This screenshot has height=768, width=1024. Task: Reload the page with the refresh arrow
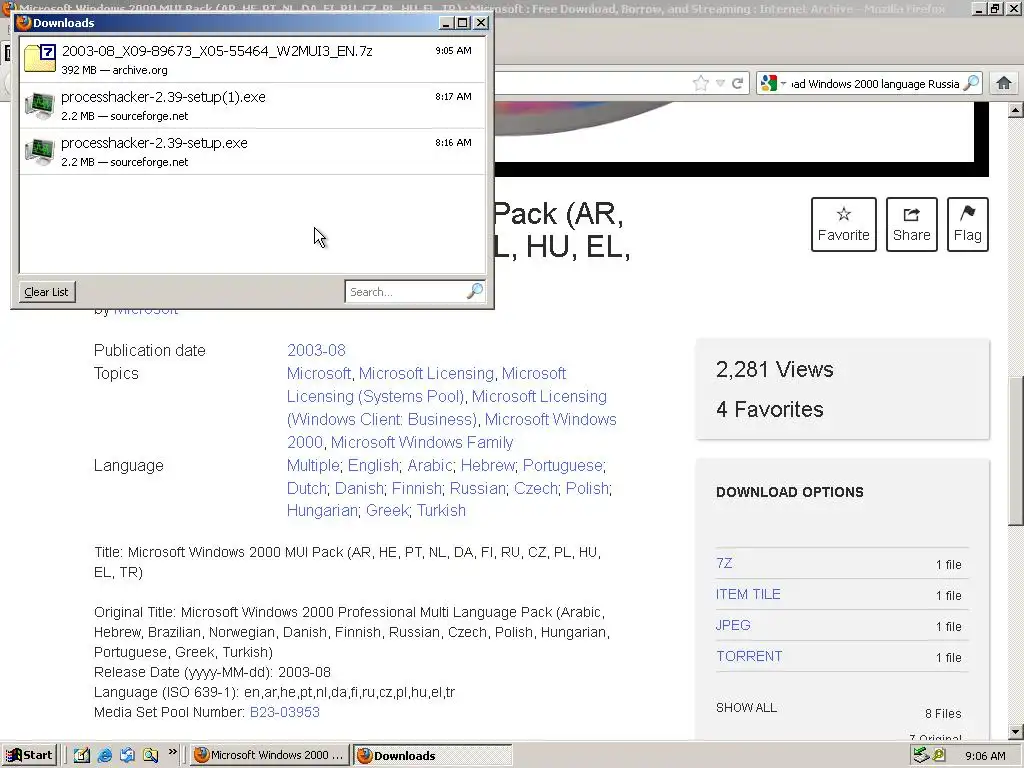click(737, 84)
